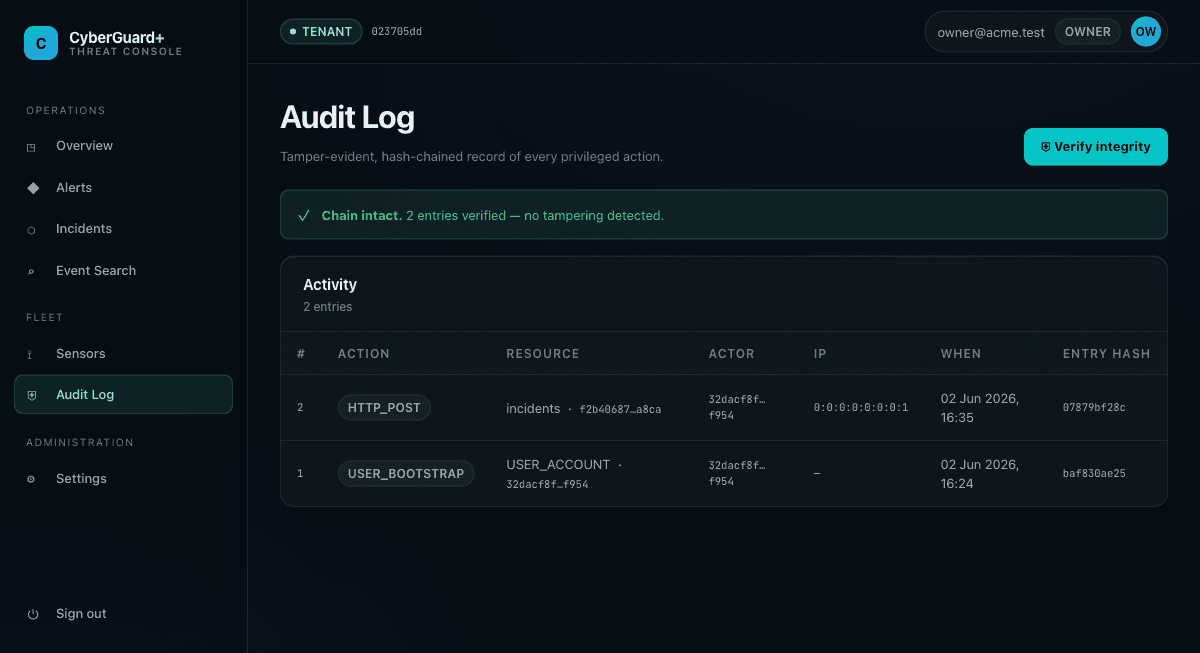This screenshot has height=653, width=1200.
Task: Click the Verify integrity button
Action: [1096, 147]
